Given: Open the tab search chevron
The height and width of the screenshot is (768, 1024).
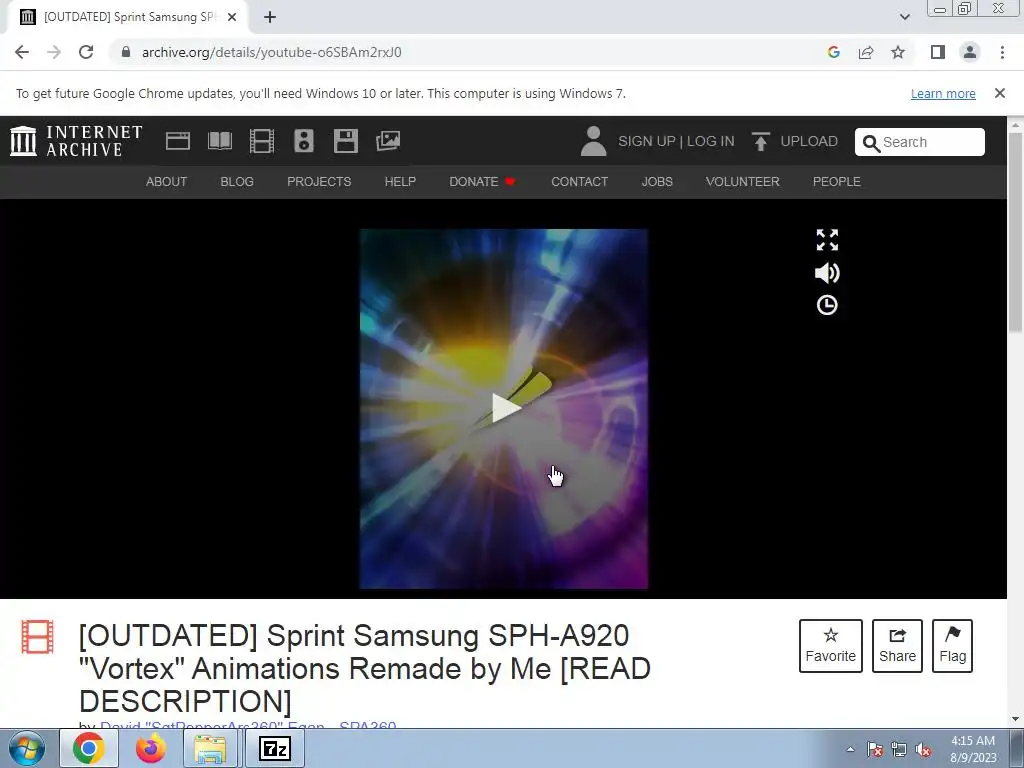Looking at the screenshot, I should pyautogui.click(x=904, y=17).
